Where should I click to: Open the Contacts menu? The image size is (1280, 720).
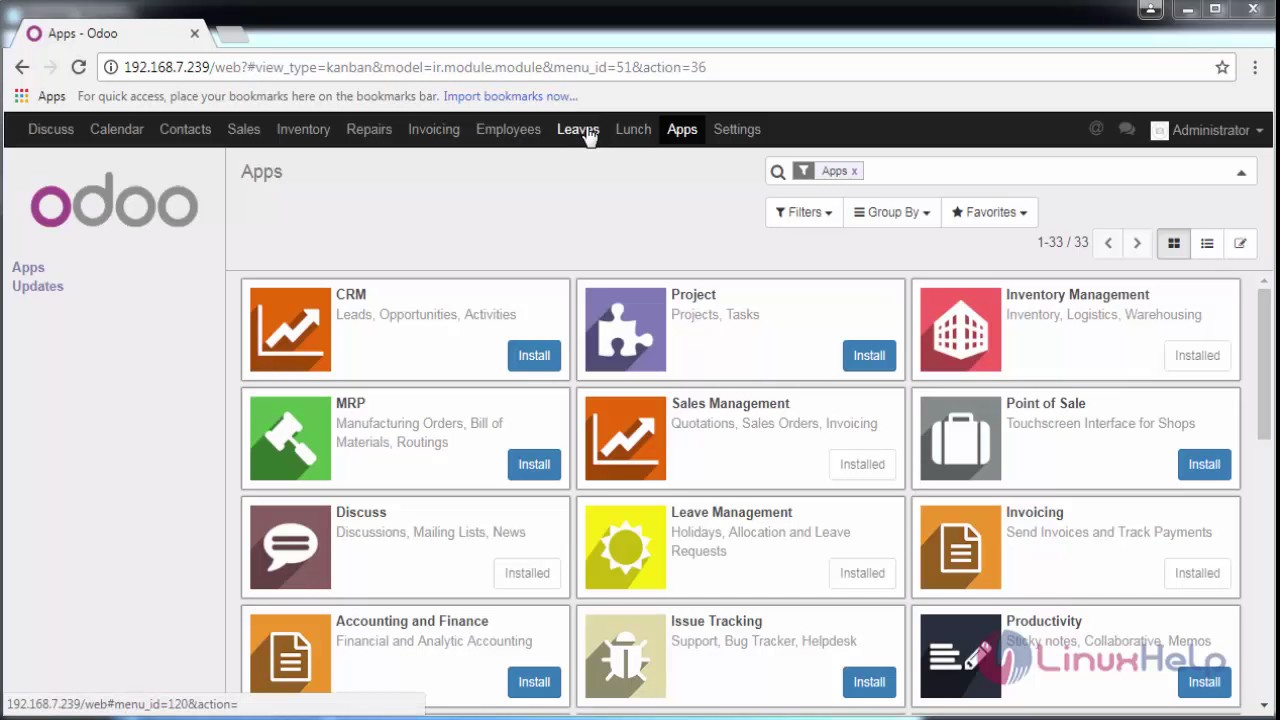click(185, 129)
